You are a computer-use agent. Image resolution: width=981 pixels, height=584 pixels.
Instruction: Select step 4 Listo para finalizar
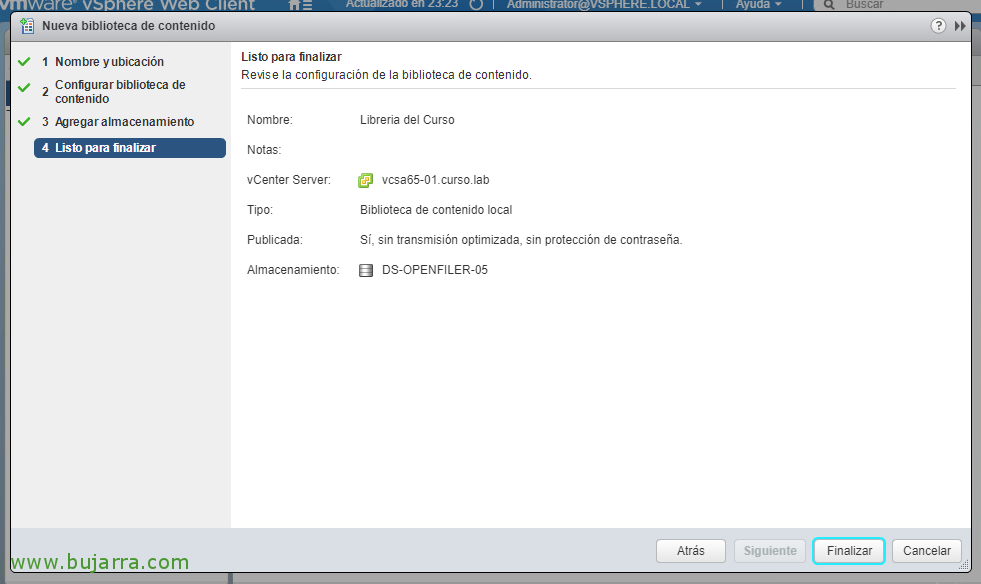[130, 148]
